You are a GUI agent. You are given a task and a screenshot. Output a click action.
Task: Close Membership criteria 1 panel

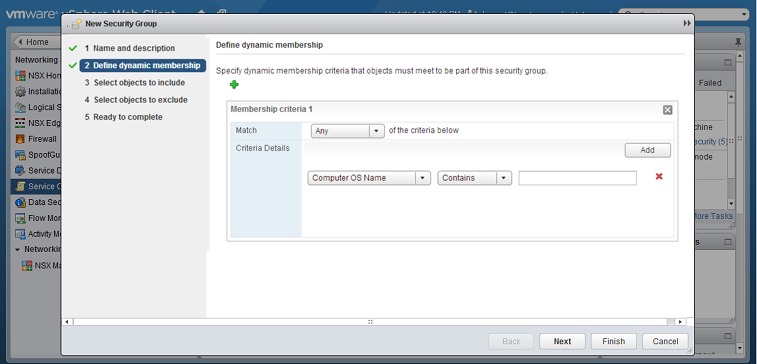667,110
